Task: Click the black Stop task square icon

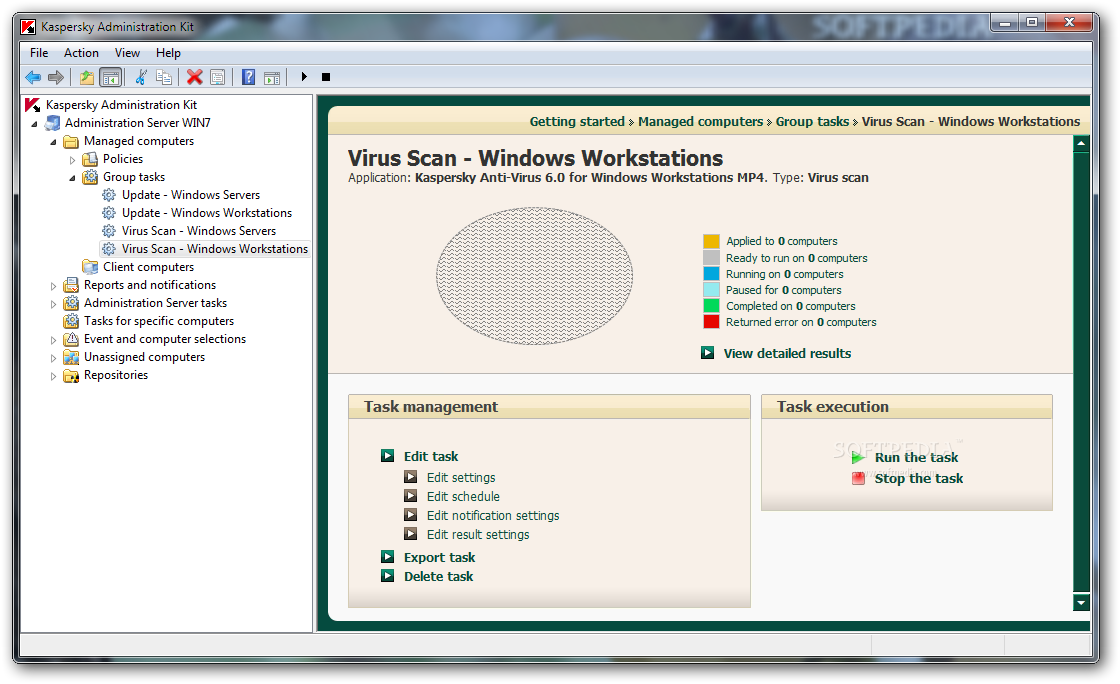Action: pos(326,77)
